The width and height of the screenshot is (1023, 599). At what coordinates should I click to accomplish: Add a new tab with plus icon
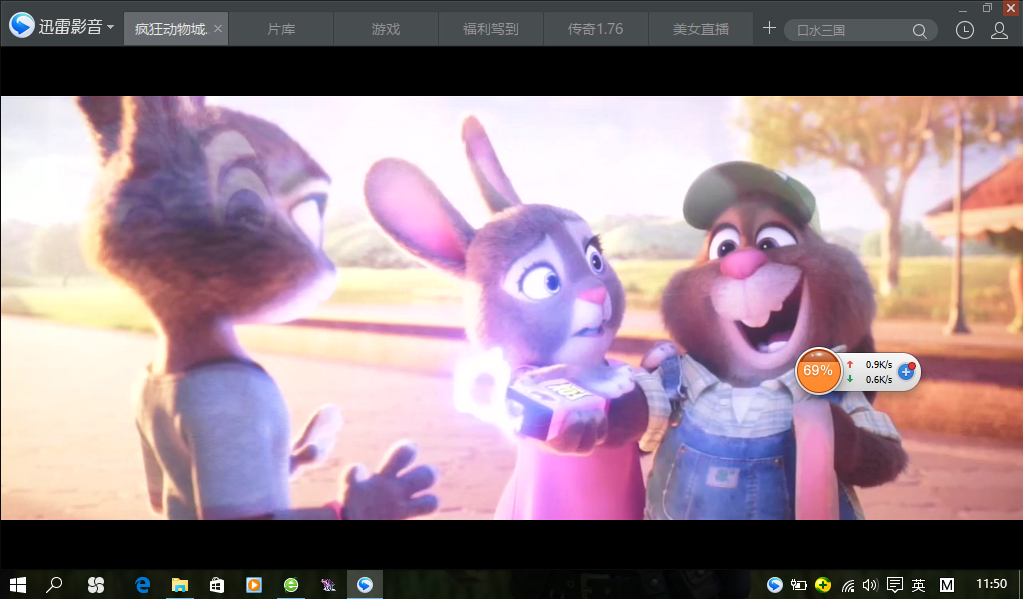pos(769,28)
